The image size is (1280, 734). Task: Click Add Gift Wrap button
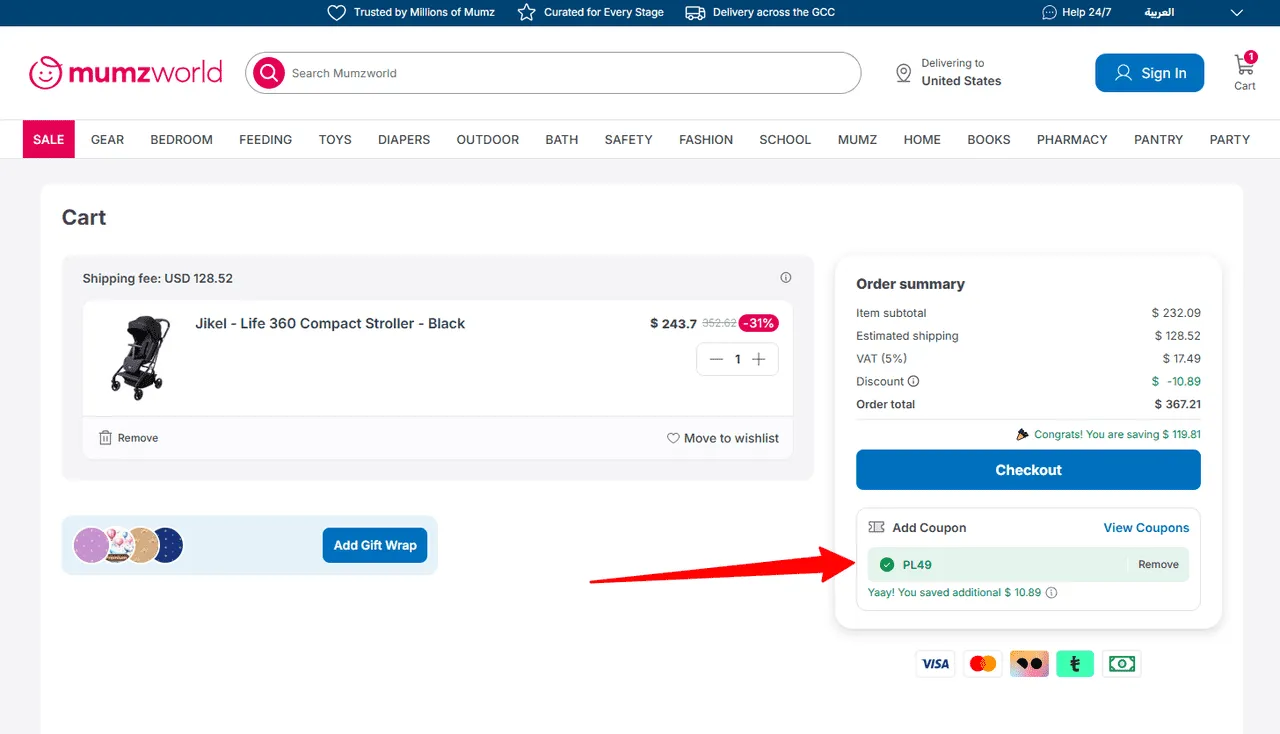(x=375, y=545)
